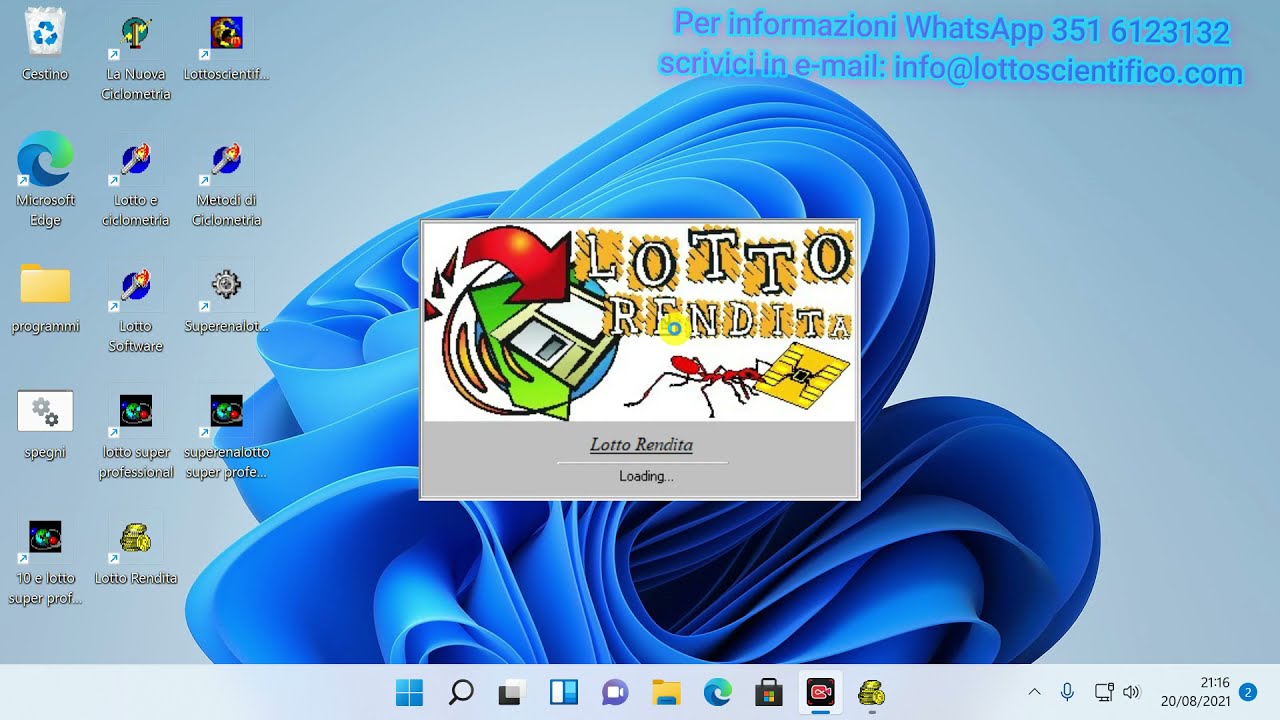Select Metodi di Ciclometria desktop shortcut
The image size is (1280, 720).
(227, 182)
